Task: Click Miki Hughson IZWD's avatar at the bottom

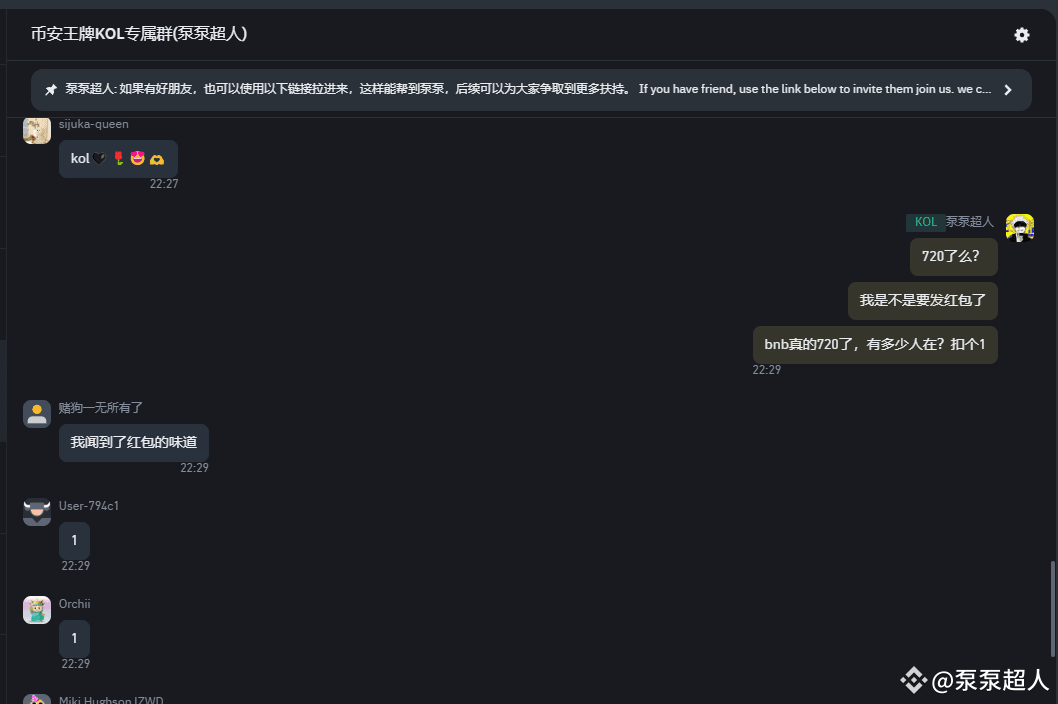Action: tap(37, 699)
